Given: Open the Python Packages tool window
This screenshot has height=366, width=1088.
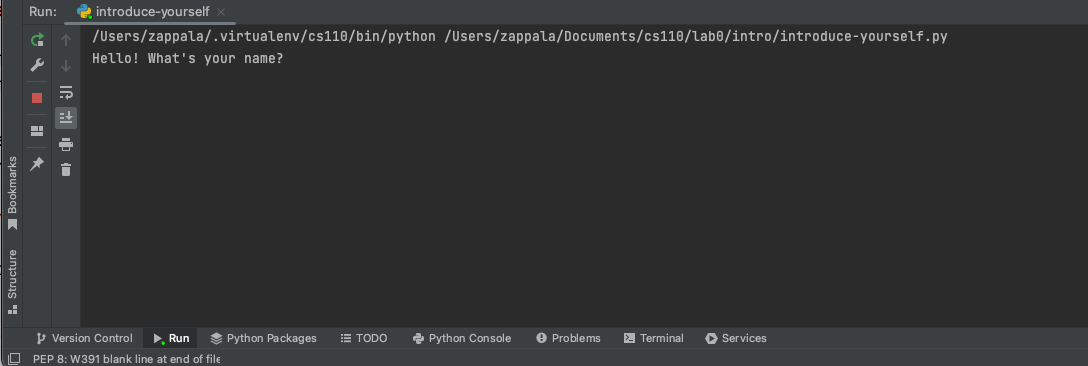Looking at the screenshot, I should 264,338.
